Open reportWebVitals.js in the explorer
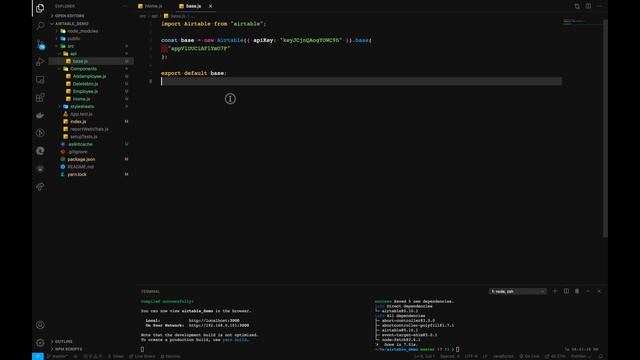Screen dimensions: 640x360 tap(89, 129)
